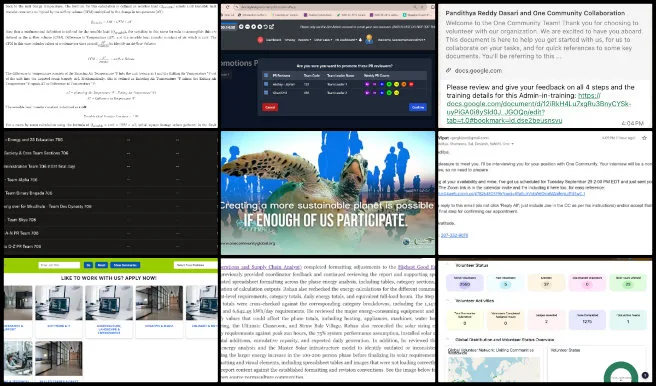Reload the page in the browser toolbar

(x=228, y=7)
